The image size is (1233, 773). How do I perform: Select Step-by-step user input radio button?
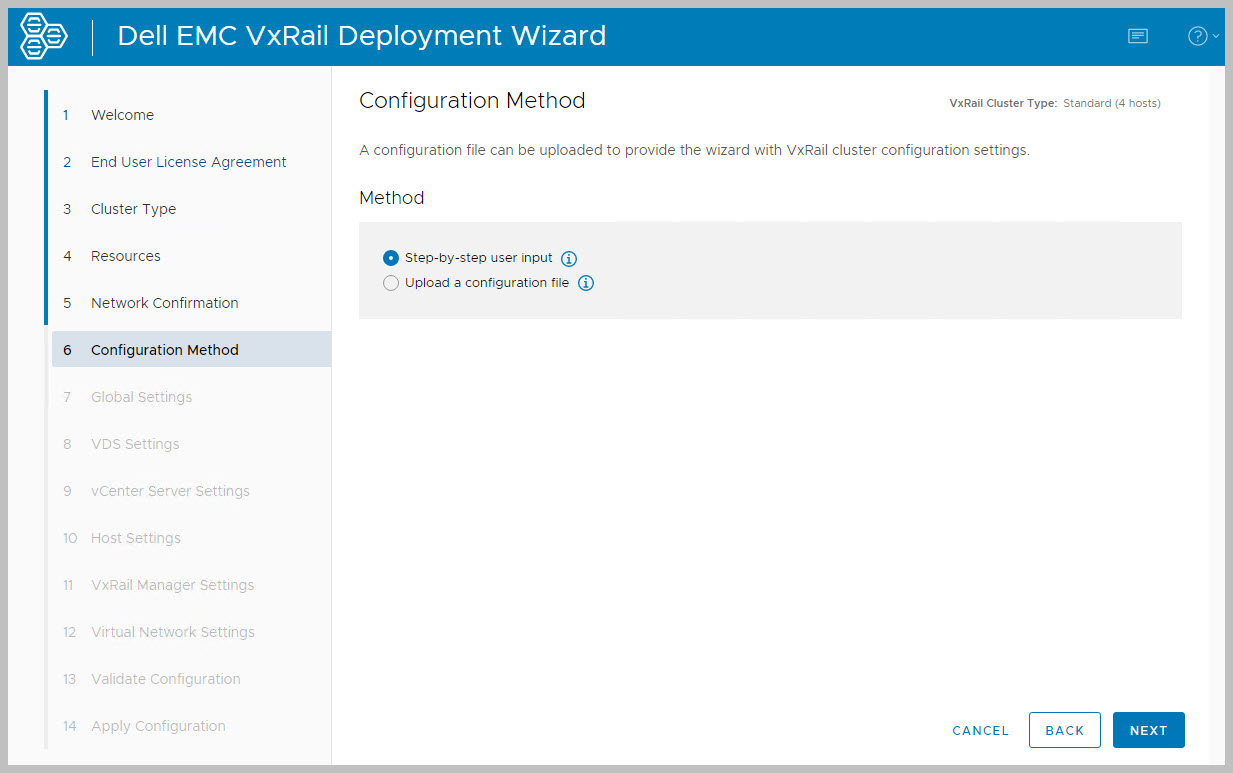coord(391,258)
